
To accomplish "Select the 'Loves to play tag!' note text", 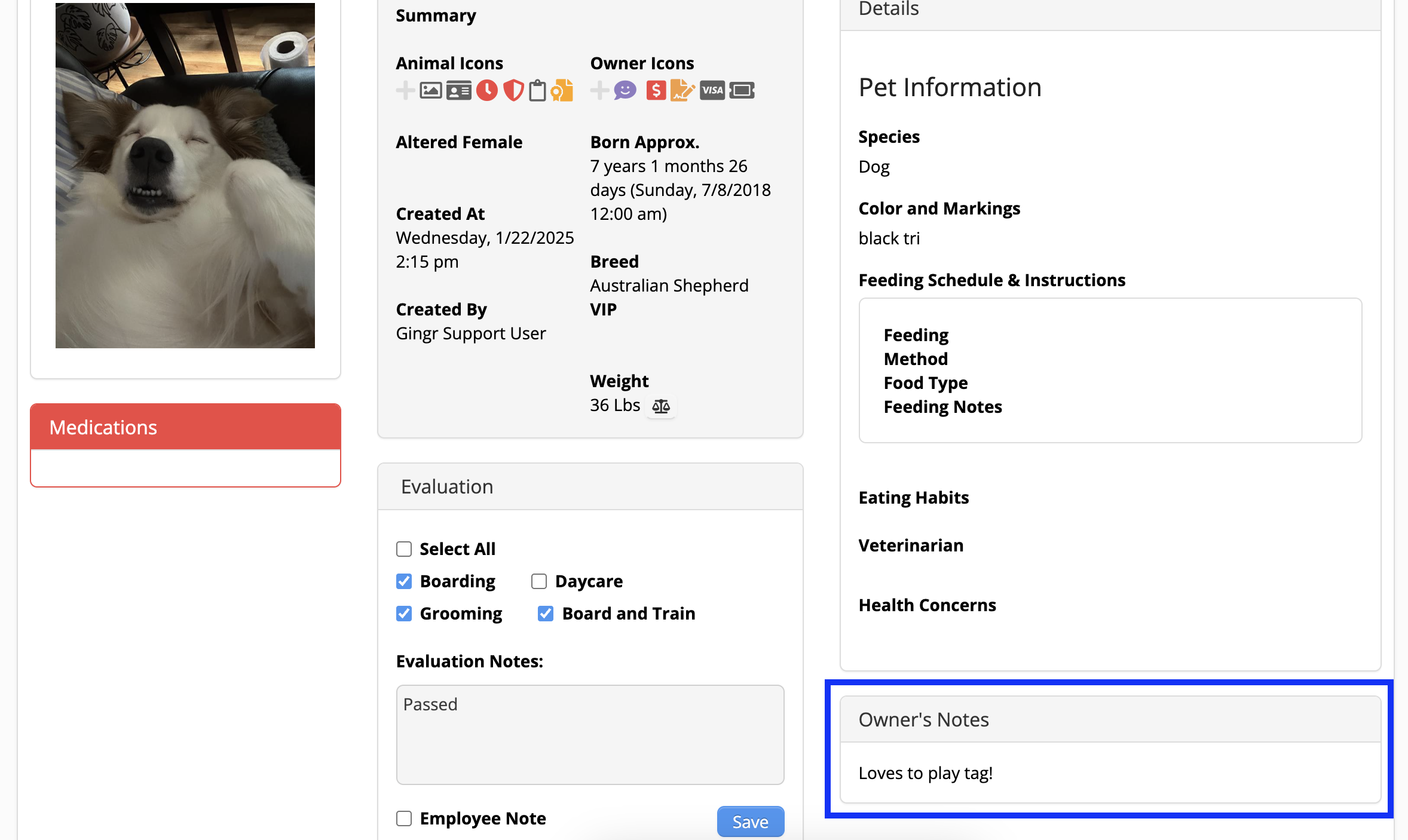I will [926, 773].
